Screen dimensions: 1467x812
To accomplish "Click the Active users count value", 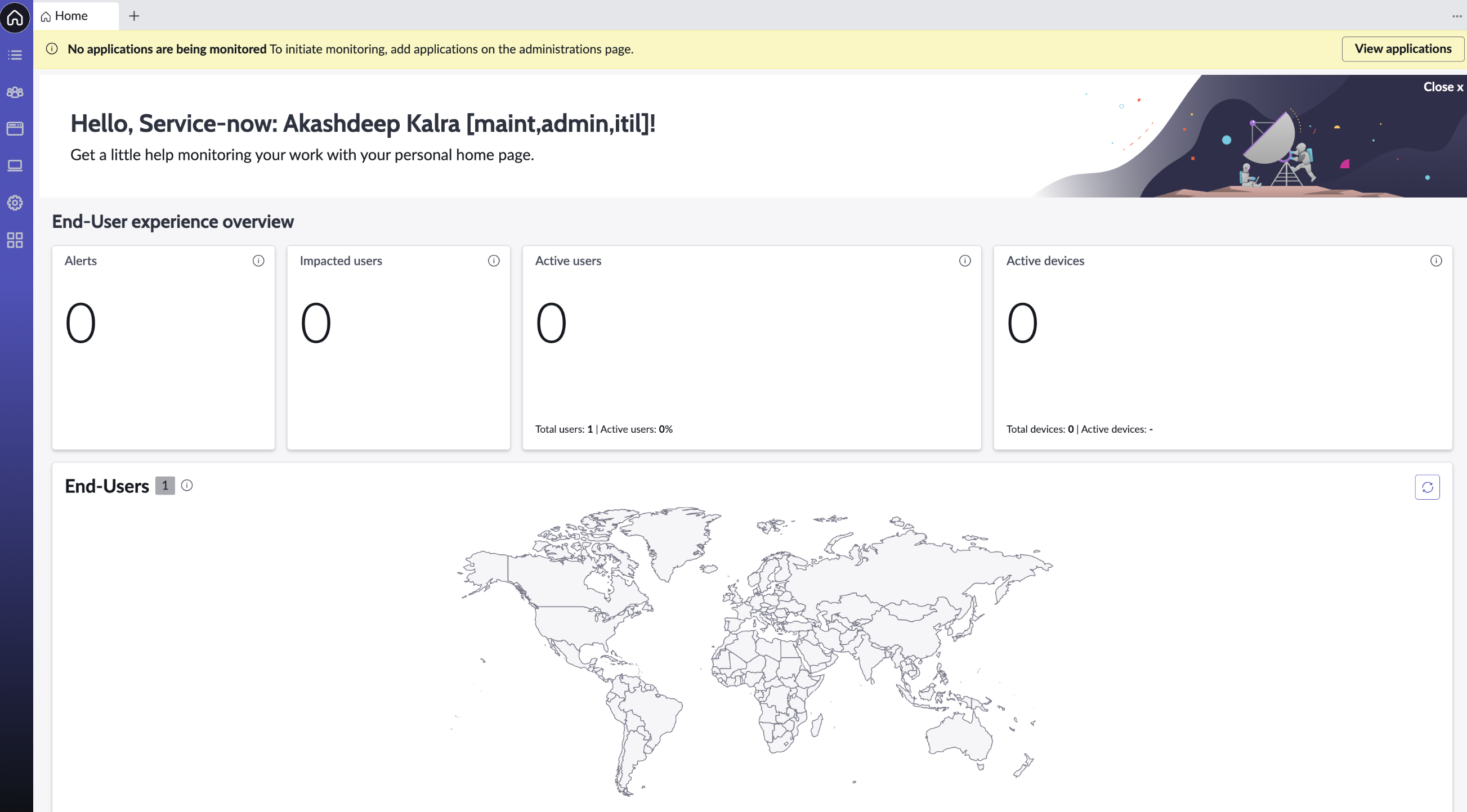I will (551, 323).
